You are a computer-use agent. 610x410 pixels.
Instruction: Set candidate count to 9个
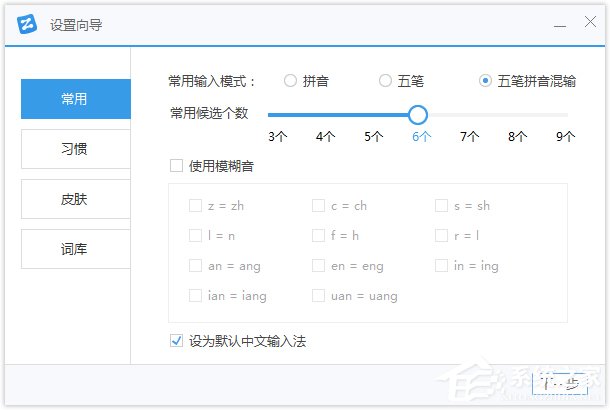[x=566, y=136]
